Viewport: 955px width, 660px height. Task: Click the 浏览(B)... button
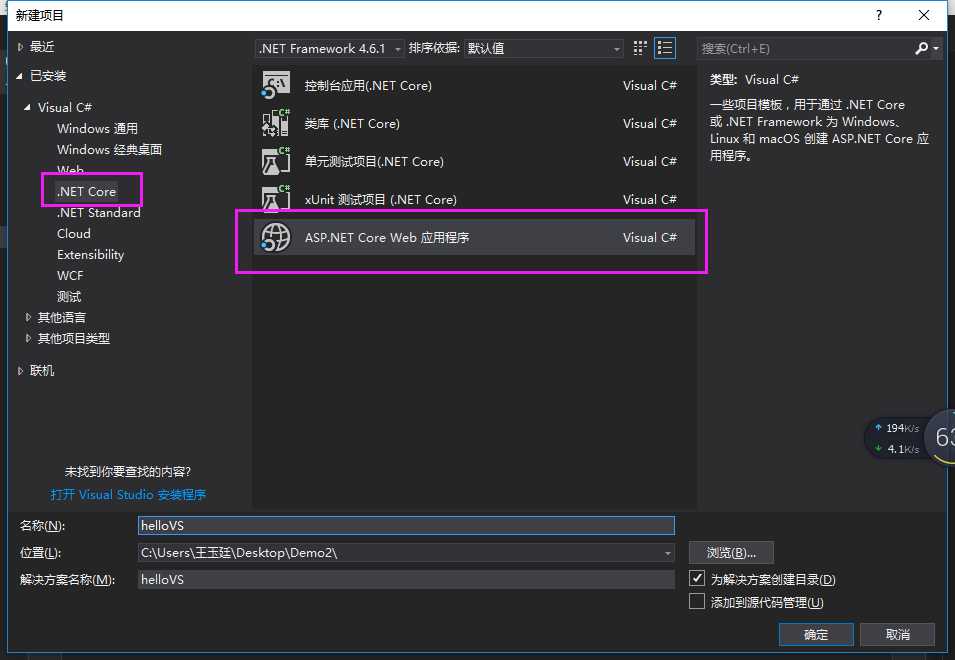(x=731, y=553)
